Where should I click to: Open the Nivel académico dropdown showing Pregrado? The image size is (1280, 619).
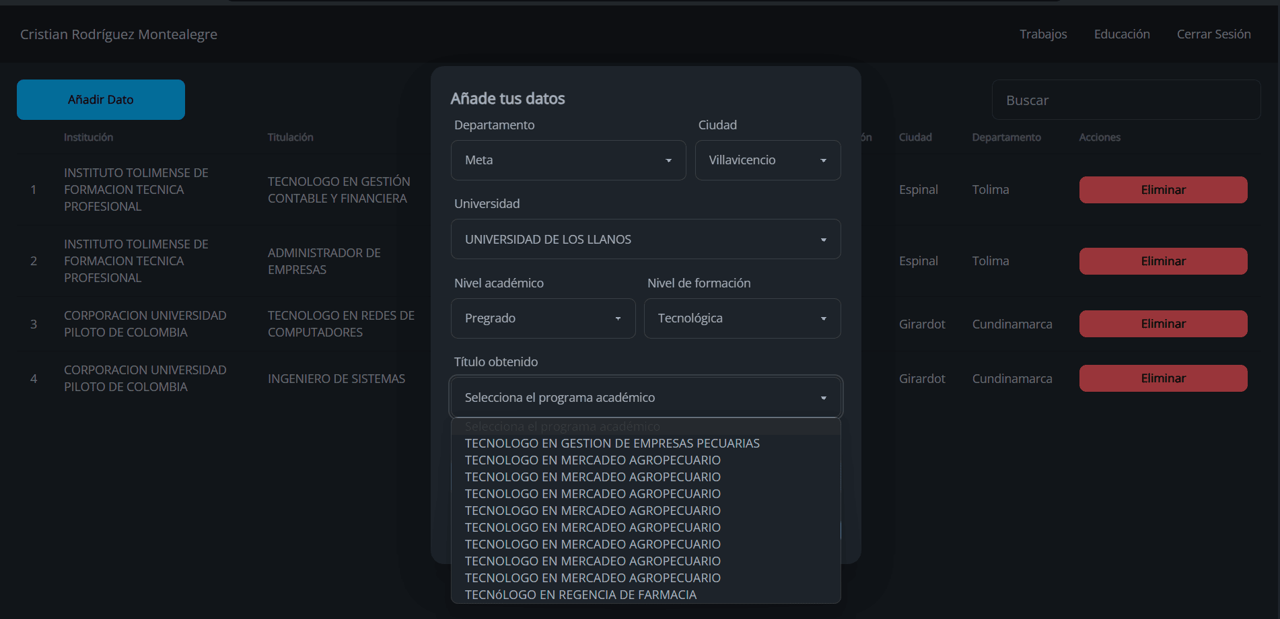[543, 318]
